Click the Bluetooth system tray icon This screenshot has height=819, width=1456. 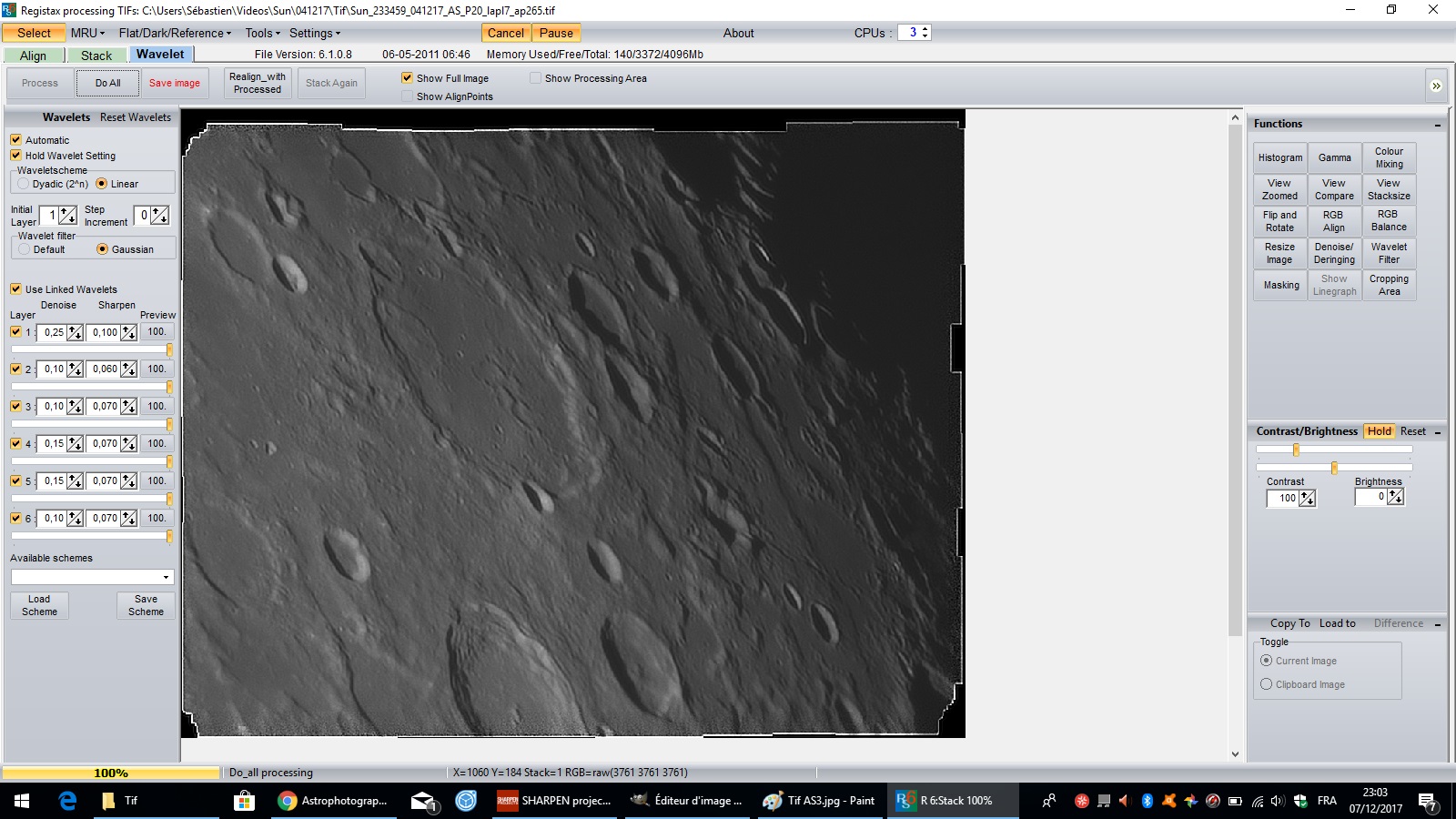pos(1147,801)
